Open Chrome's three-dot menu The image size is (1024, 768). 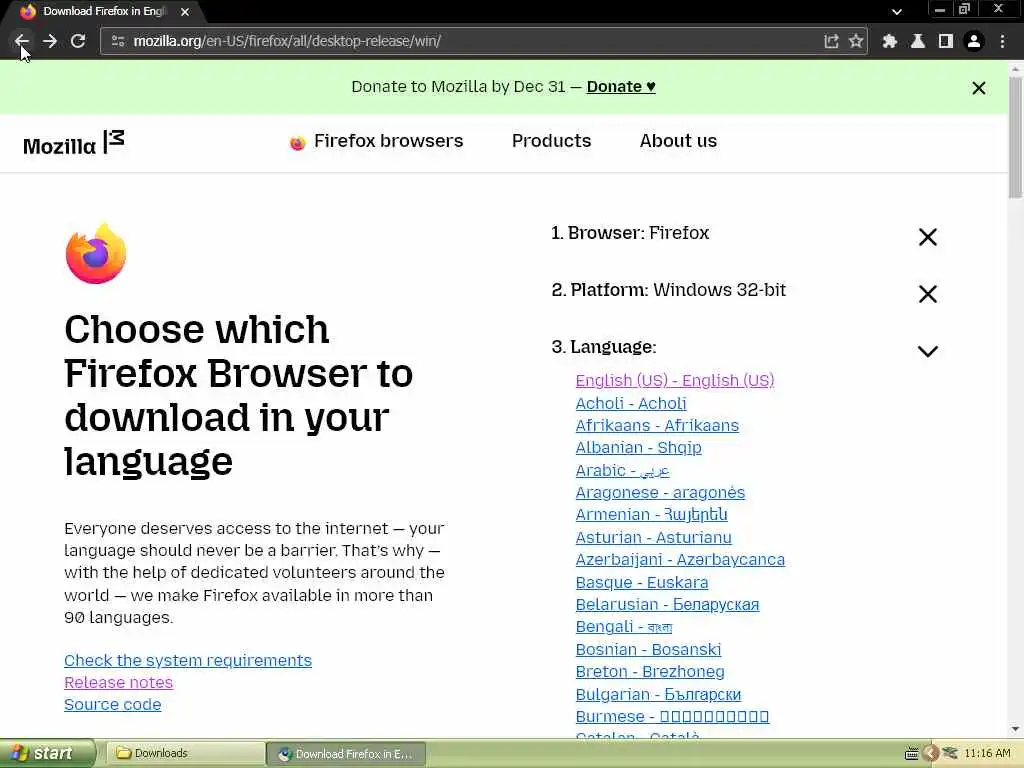pos(1002,41)
